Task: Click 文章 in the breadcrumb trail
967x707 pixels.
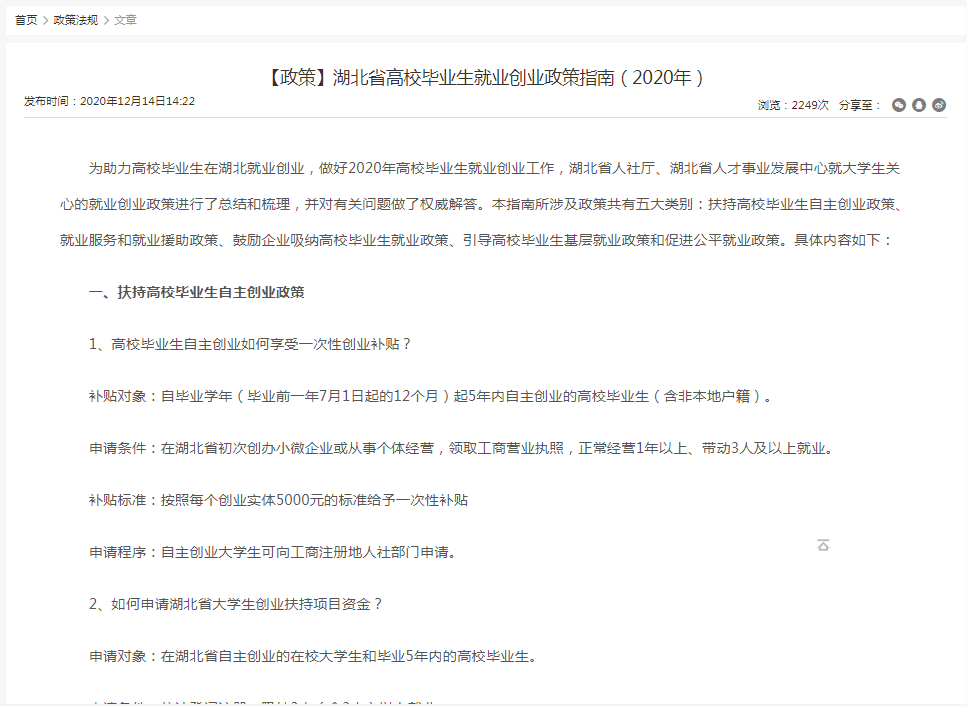Action: point(125,20)
